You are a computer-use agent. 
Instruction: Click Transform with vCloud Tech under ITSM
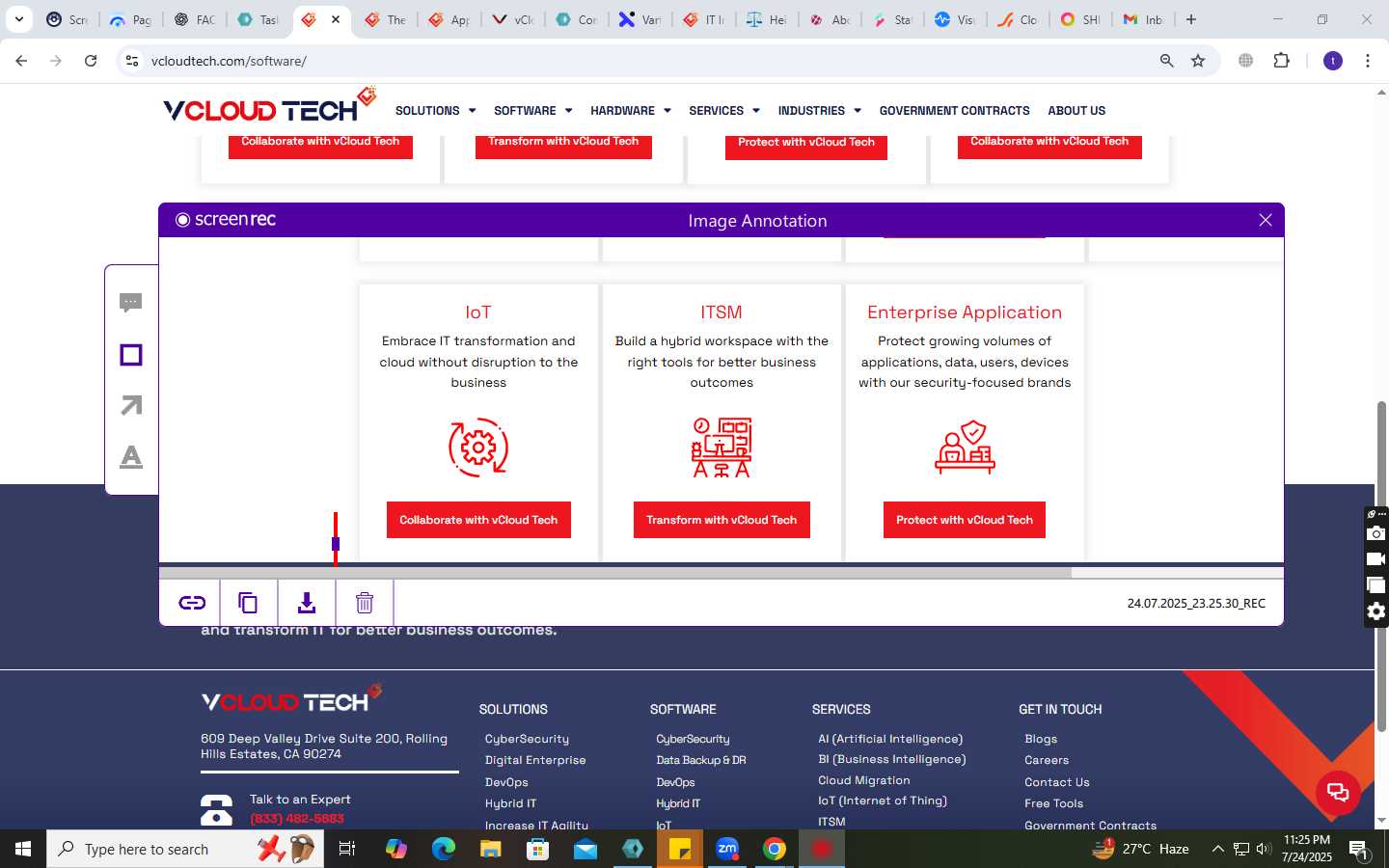pyautogui.click(x=722, y=520)
